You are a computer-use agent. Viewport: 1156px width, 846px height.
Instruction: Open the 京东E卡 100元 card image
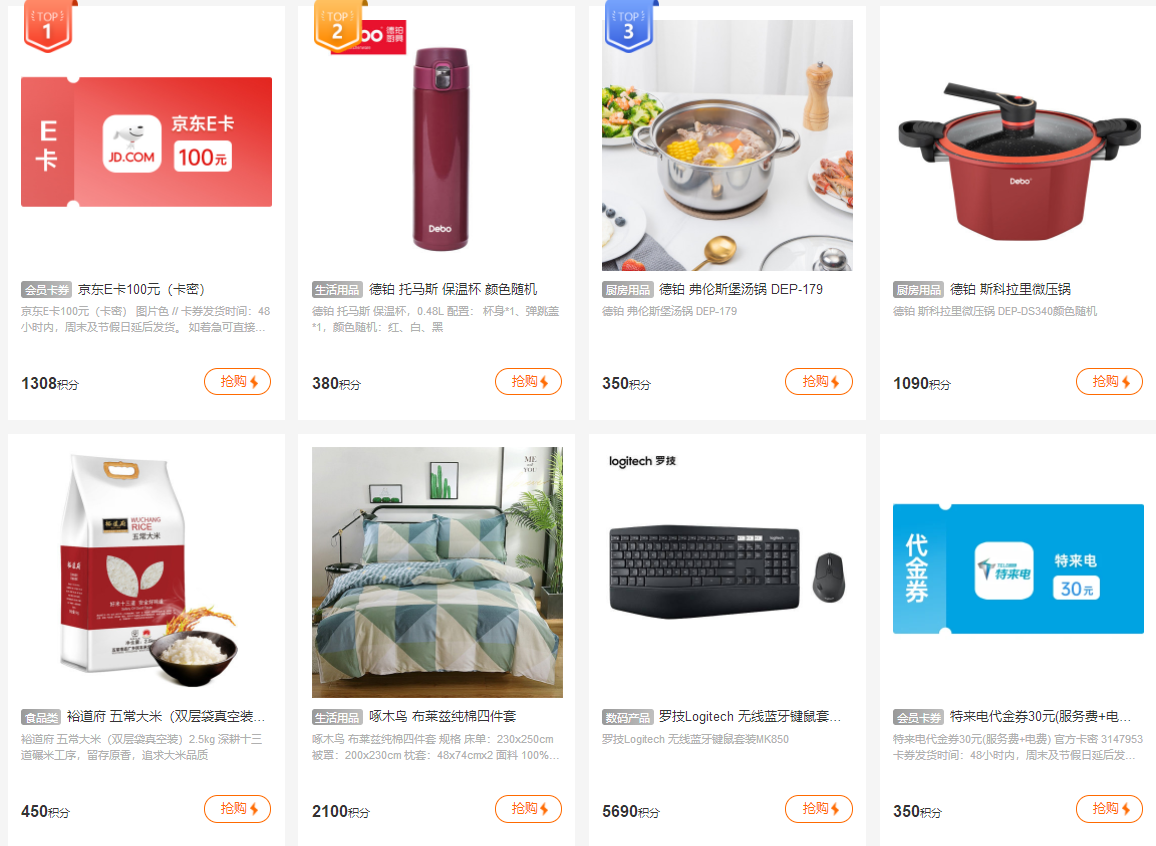(x=146, y=142)
